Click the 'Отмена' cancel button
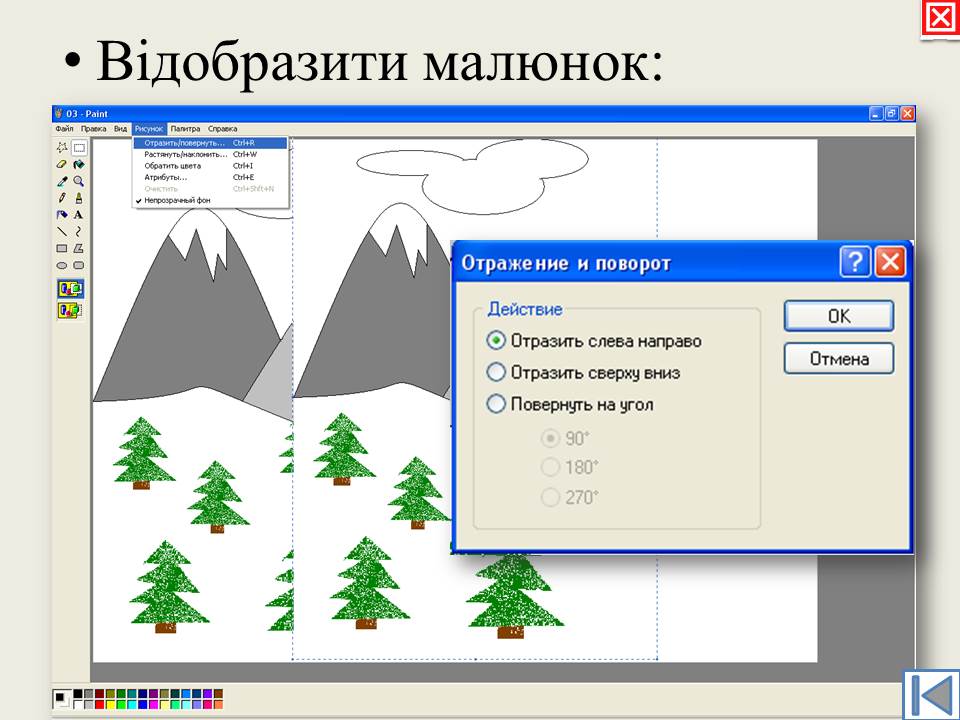Screen dimensions: 960x720 [x=838, y=359]
